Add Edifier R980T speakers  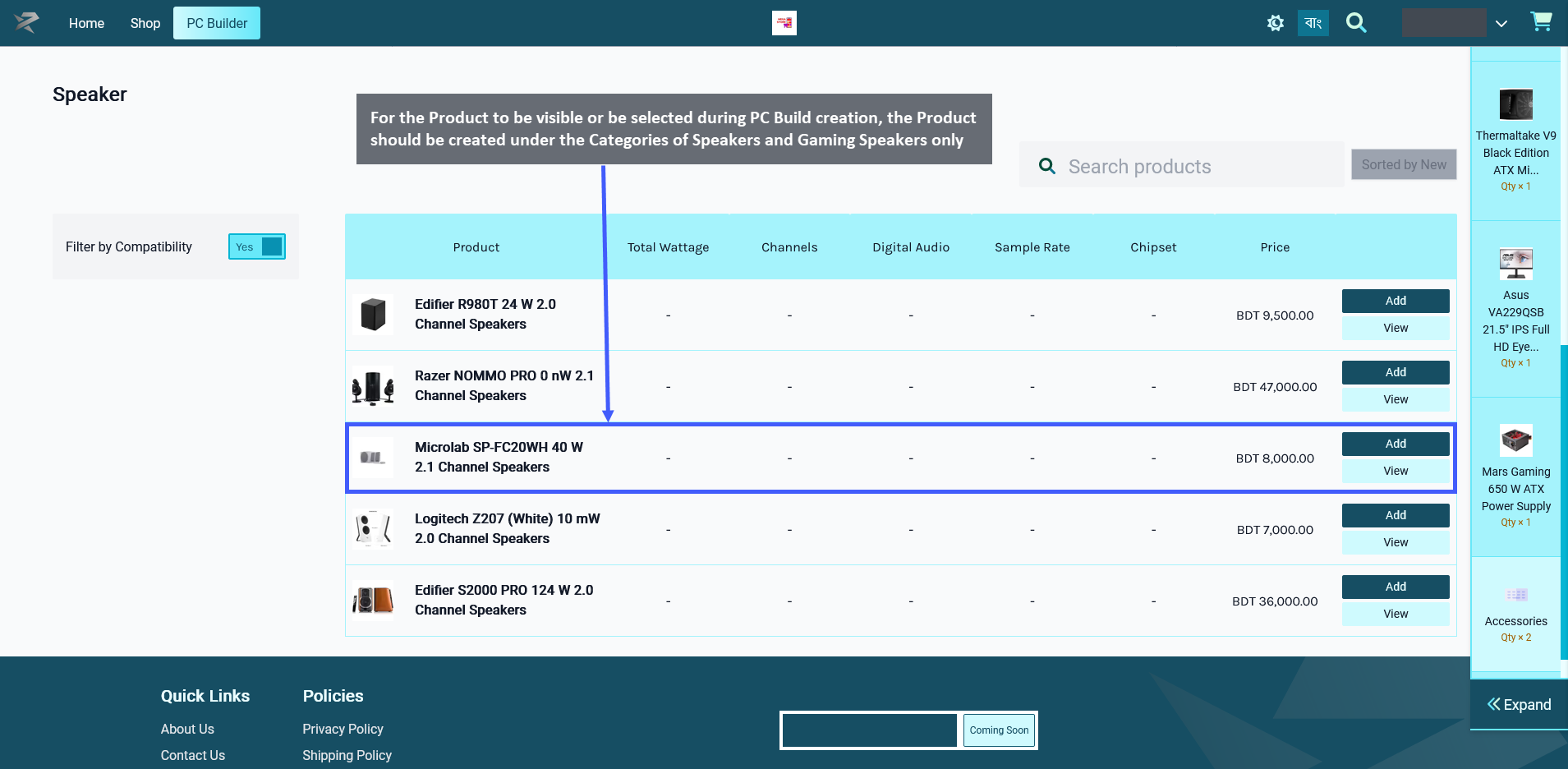click(1396, 301)
